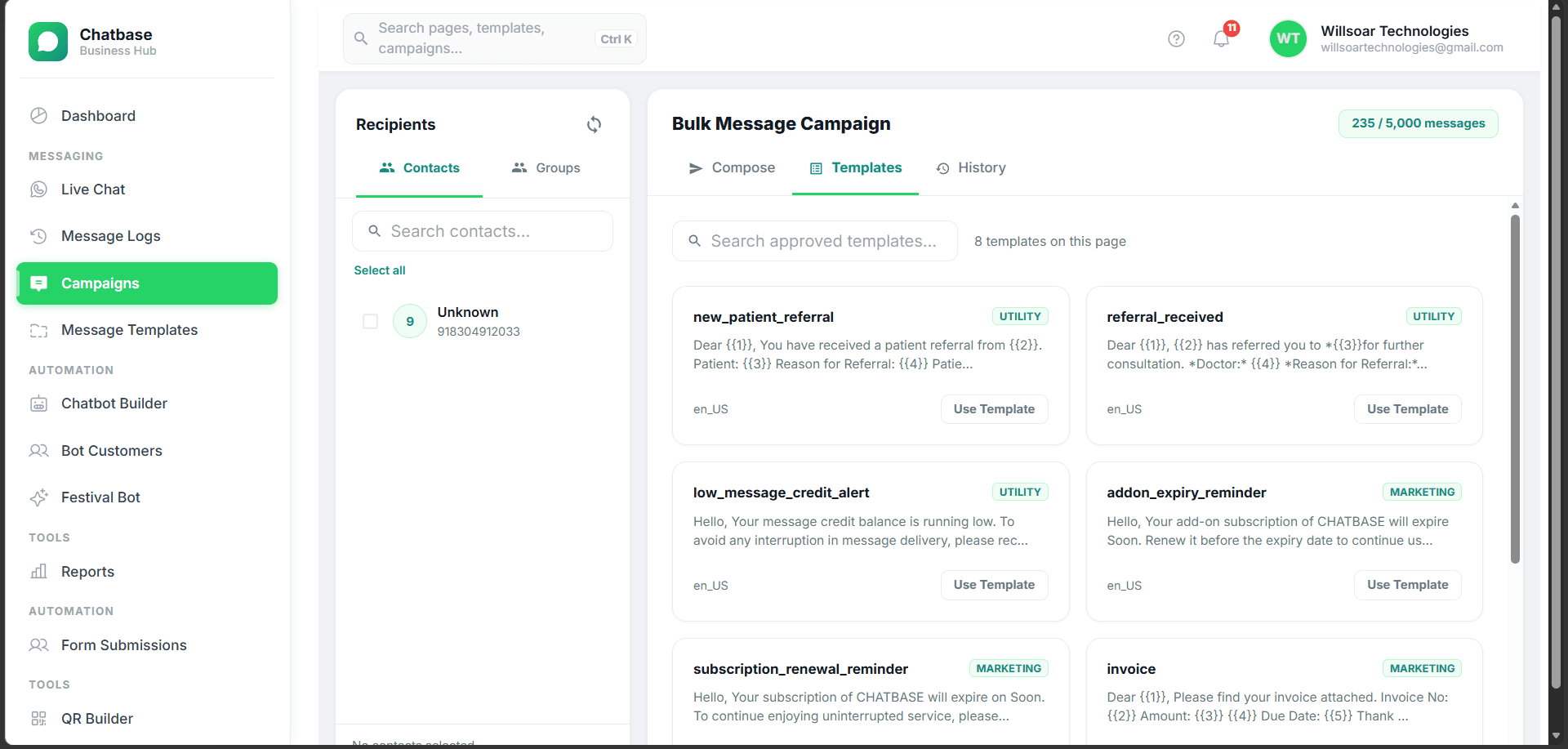Click the Chatbot Builder robot icon
The height and width of the screenshot is (749, 1568).
coord(38,403)
